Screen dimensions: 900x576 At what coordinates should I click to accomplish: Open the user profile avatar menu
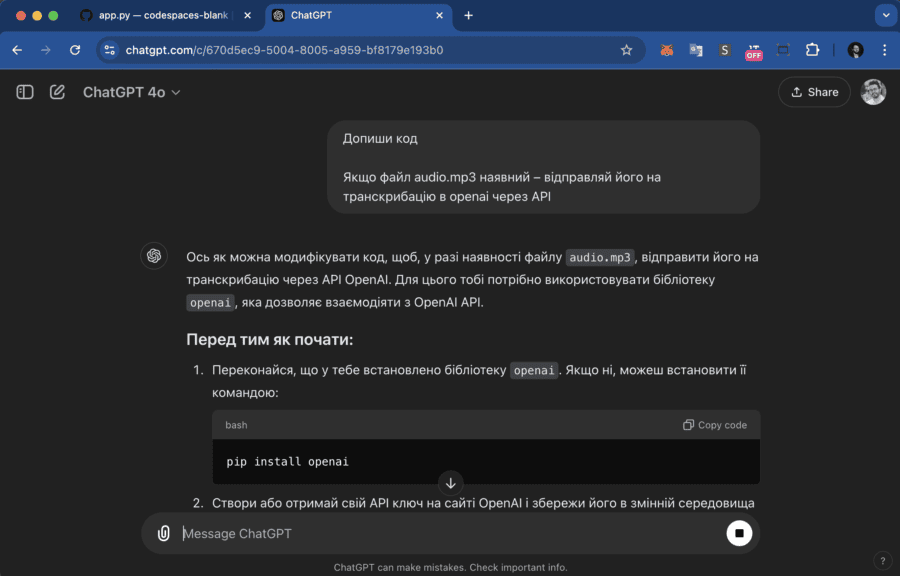pos(873,92)
